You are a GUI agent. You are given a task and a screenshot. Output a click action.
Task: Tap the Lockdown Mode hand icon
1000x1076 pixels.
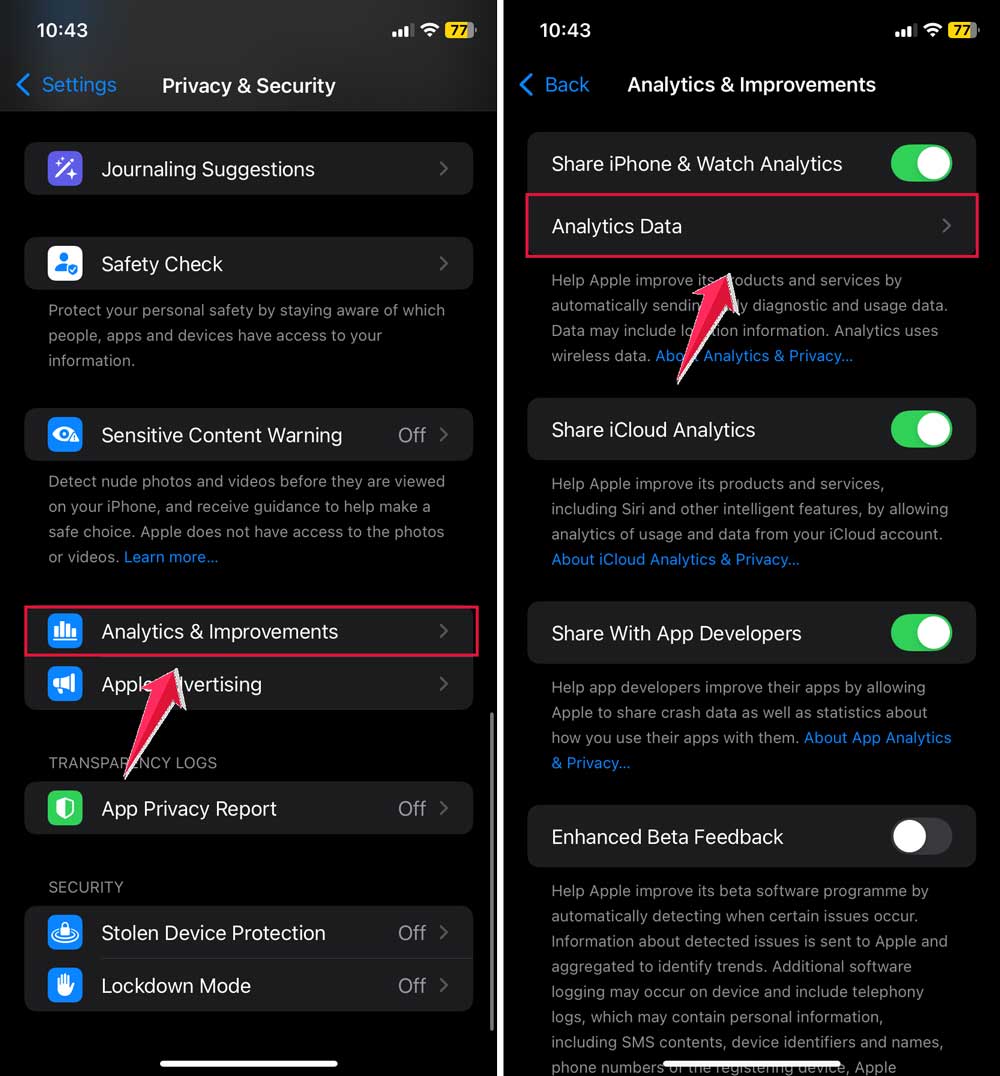click(x=65, y=985)
